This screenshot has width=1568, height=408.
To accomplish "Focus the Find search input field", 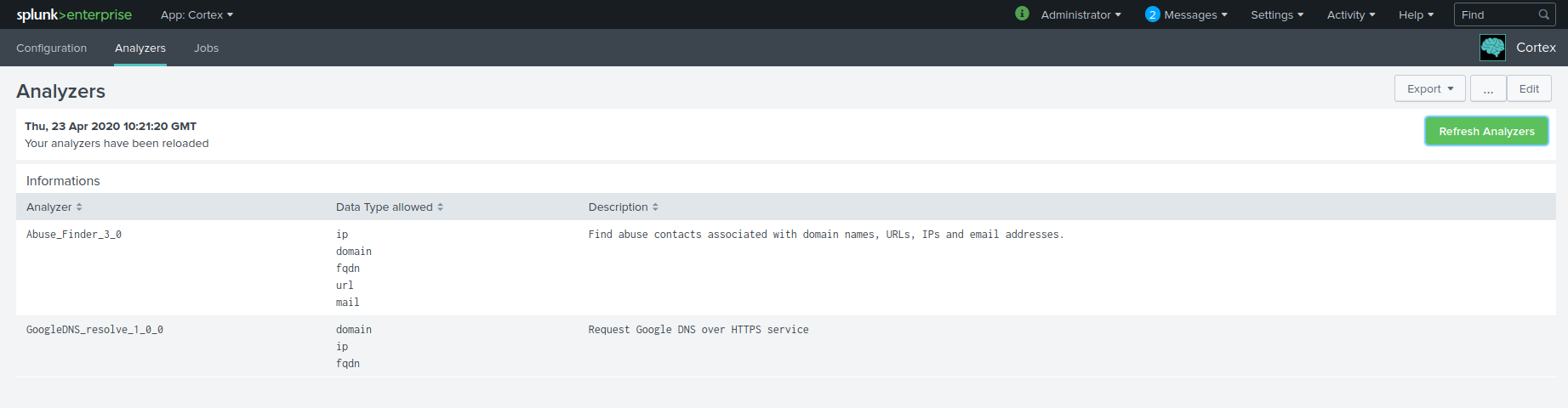I will click(x=1496, y=14).
